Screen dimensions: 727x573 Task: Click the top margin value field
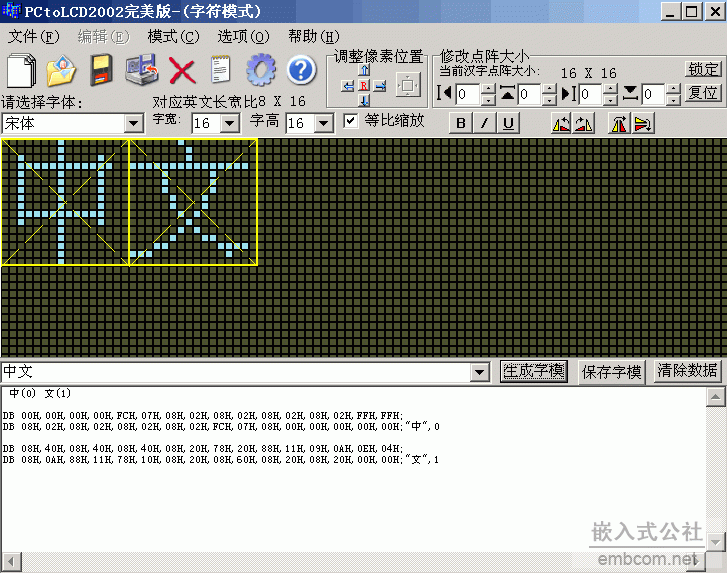point(530,94)
